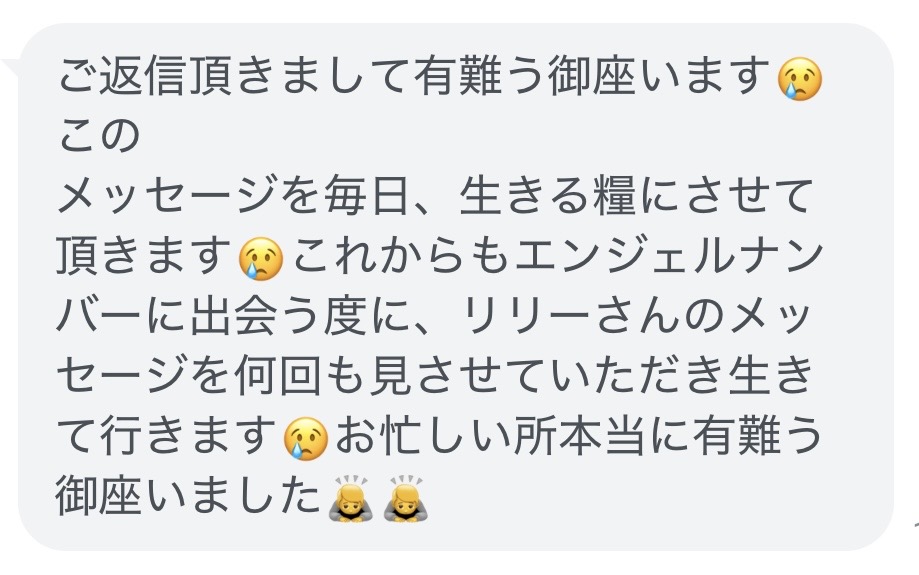Click the first bowing person emoji
This screenshot has height=575, width=919.
click(x=351, y=499)
